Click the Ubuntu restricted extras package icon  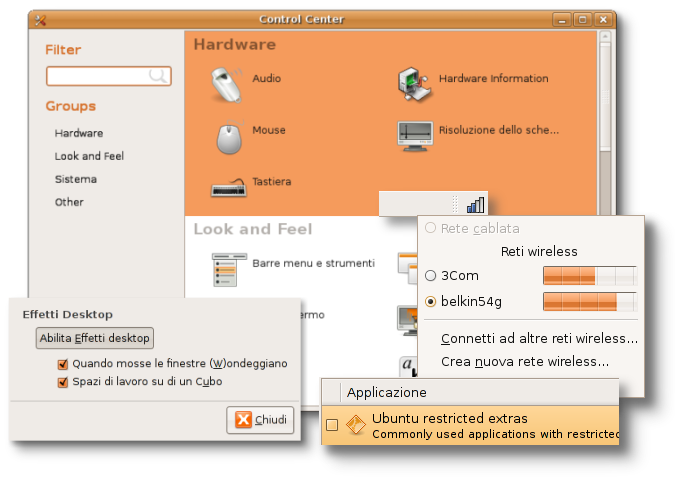(355, 426)
